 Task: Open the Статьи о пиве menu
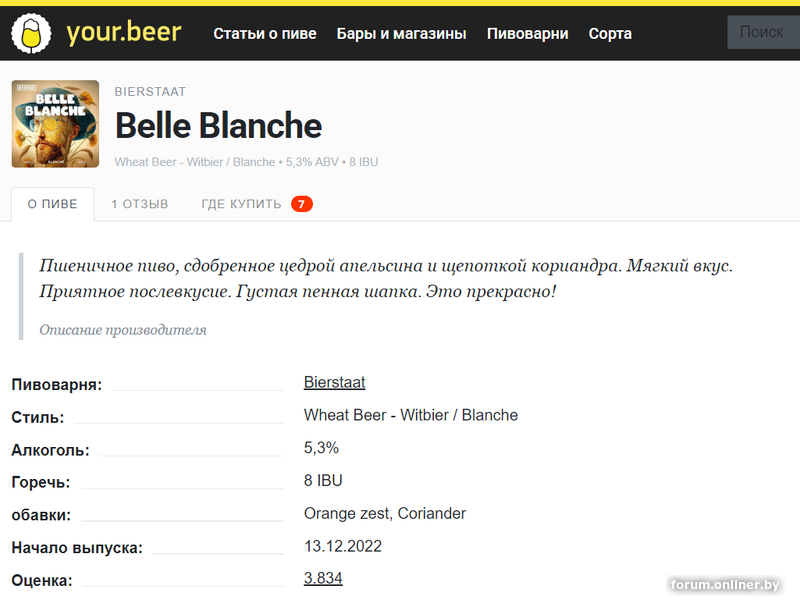pyautogui.click(x=265, y=34)
